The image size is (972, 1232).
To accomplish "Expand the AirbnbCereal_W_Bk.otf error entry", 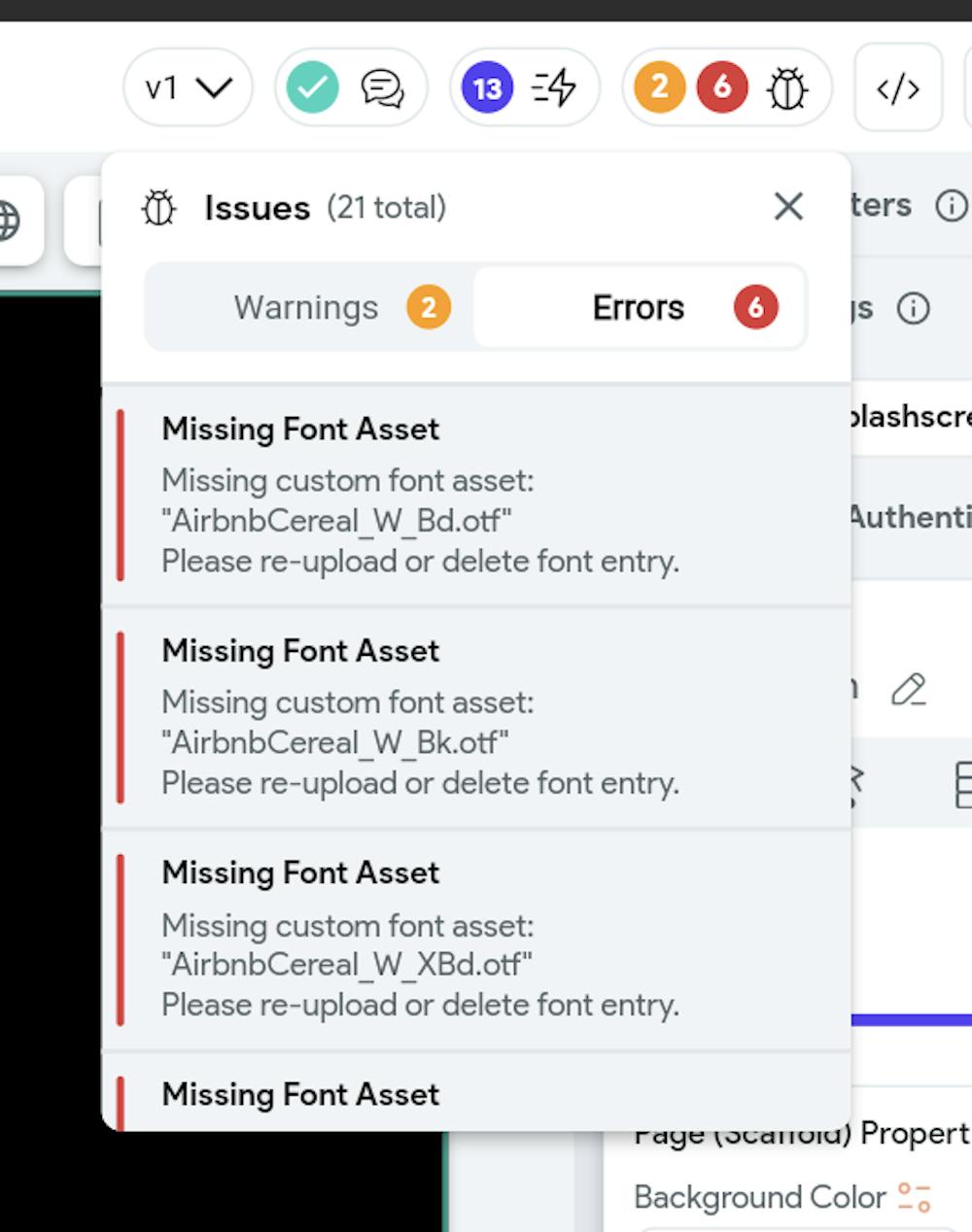I will click(476, 716).
